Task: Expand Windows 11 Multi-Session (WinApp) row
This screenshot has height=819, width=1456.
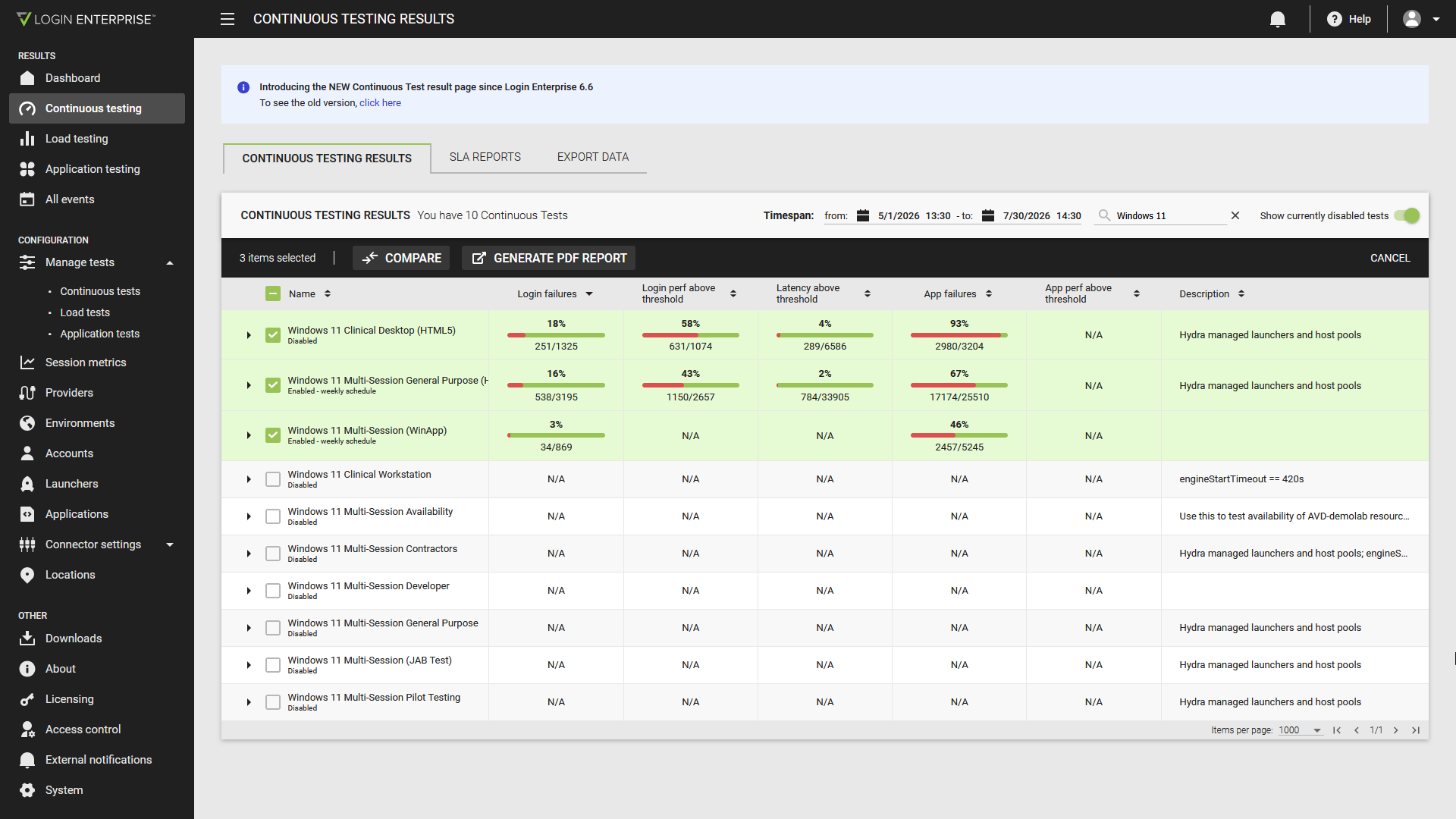Action: [249, 435]
